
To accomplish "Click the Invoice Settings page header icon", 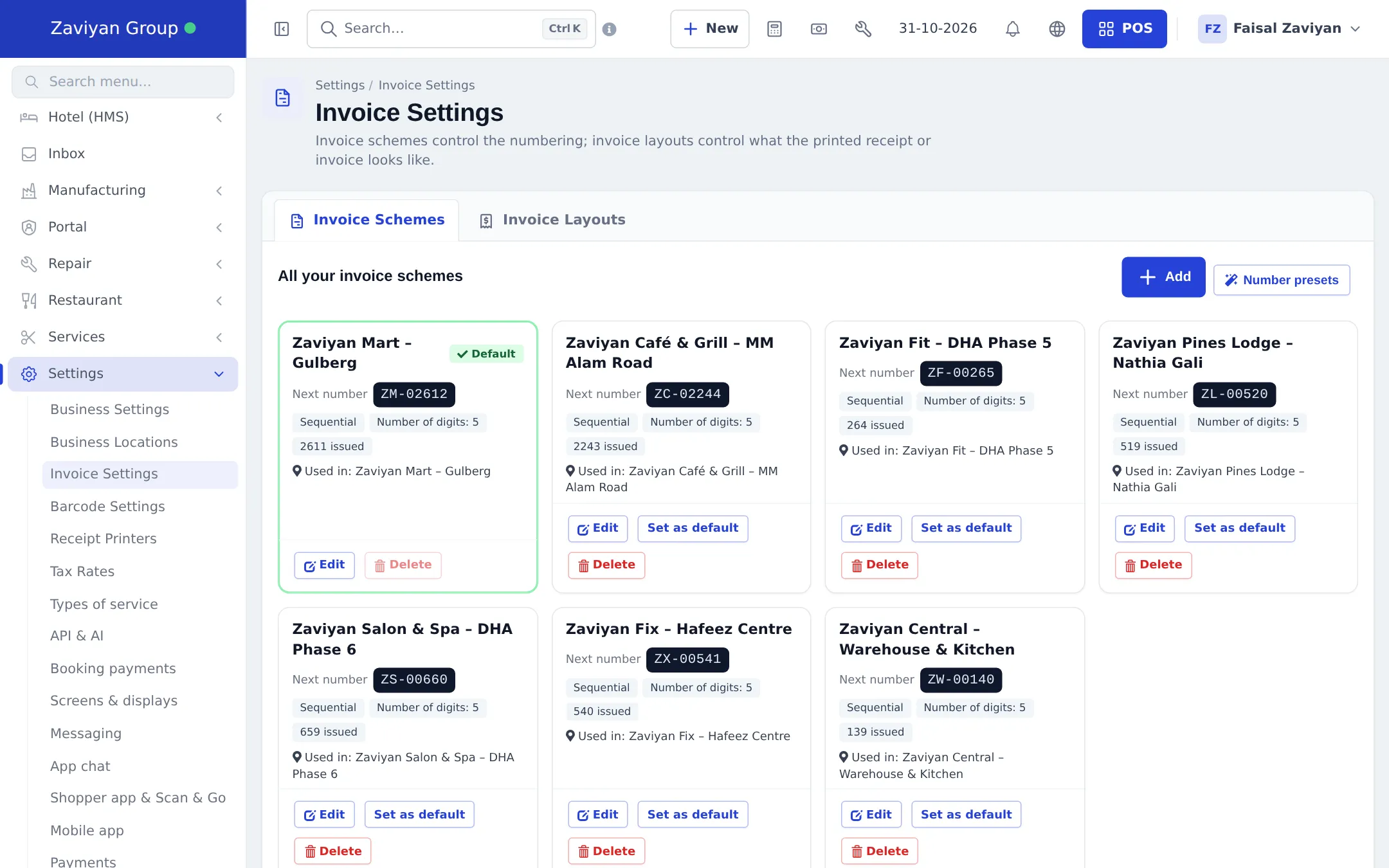I will (x=283, y=98).
